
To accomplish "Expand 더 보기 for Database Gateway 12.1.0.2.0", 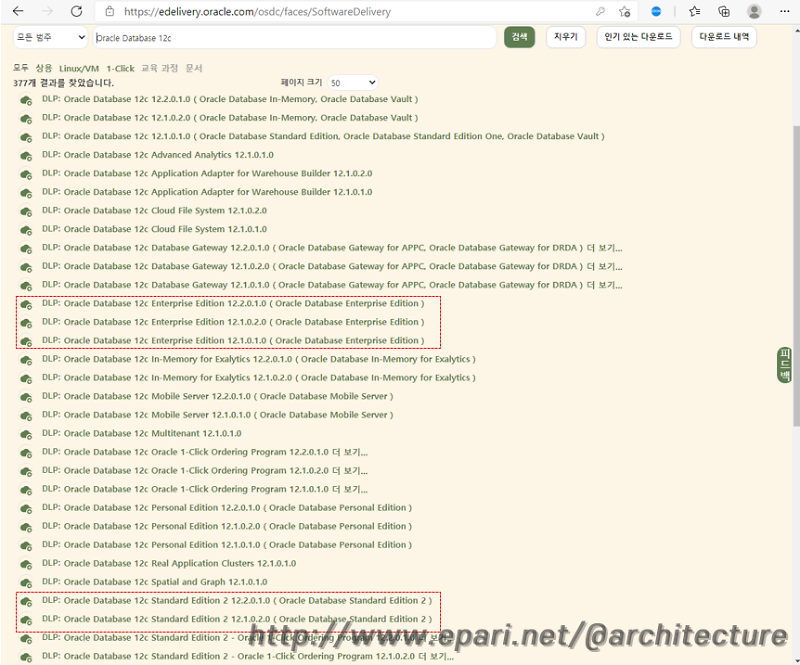I will click(x=604, y=266).
